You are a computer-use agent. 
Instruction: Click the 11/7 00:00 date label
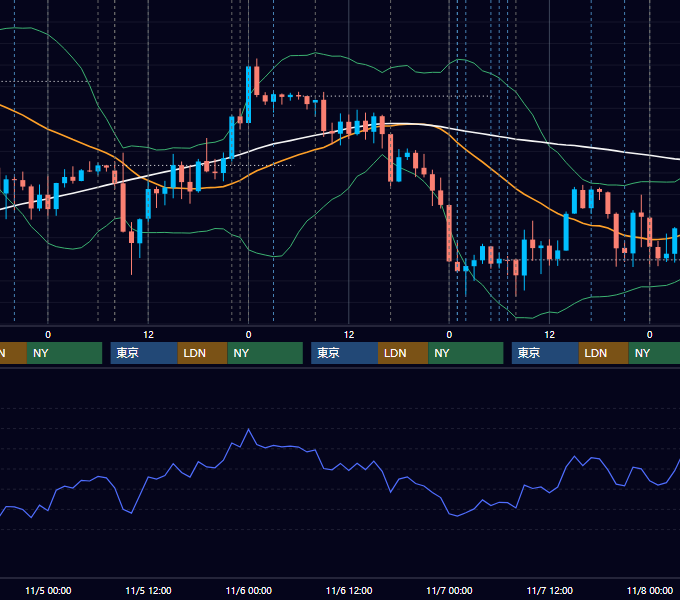(x=449, y=590)
